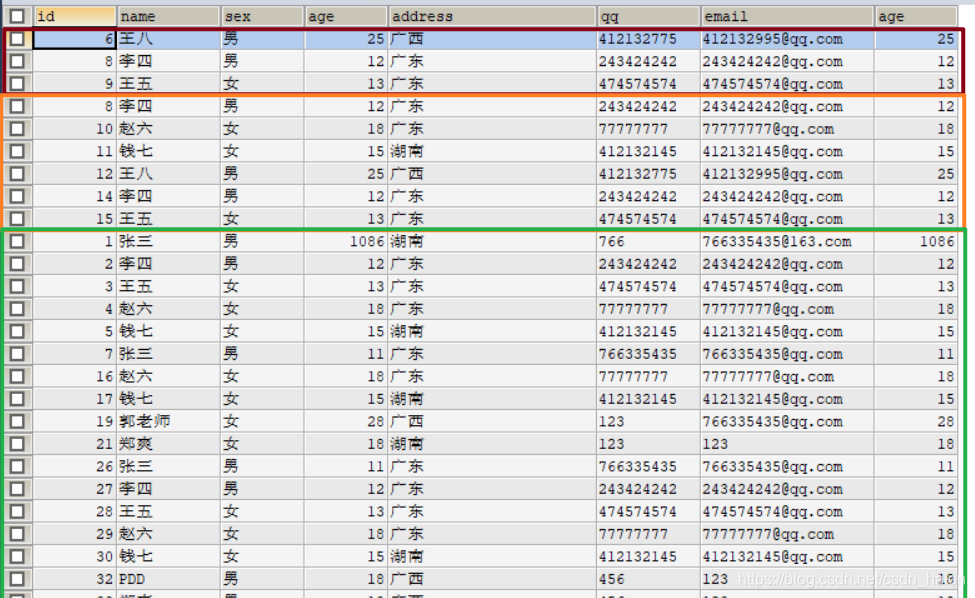Select checkbox of row id 9 王五
The image size is (975, 598).
pyautogui.click(x=17, y=83)
